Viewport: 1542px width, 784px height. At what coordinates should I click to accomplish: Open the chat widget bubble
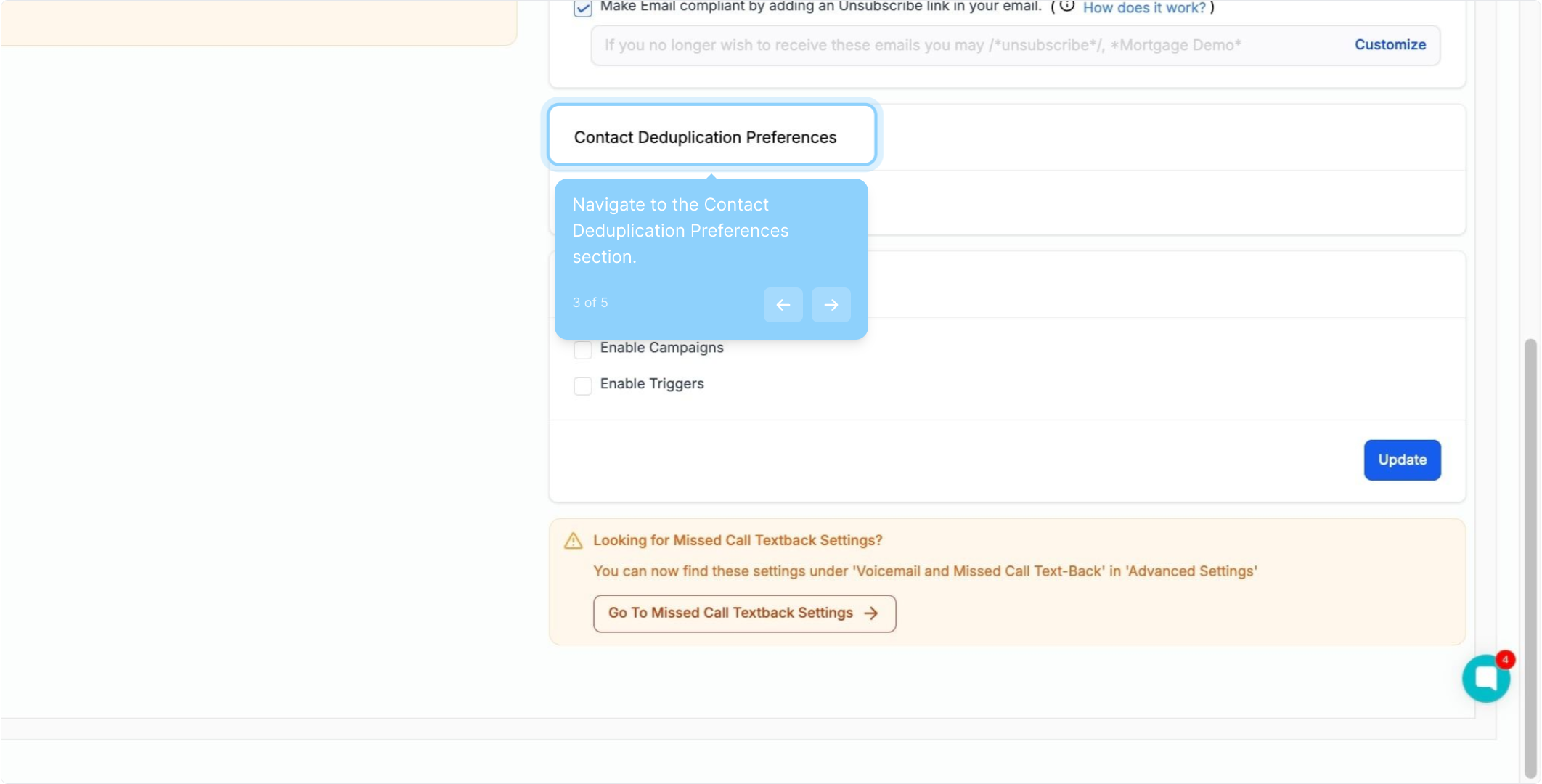pyautogui.click(x=1485, y=679)
